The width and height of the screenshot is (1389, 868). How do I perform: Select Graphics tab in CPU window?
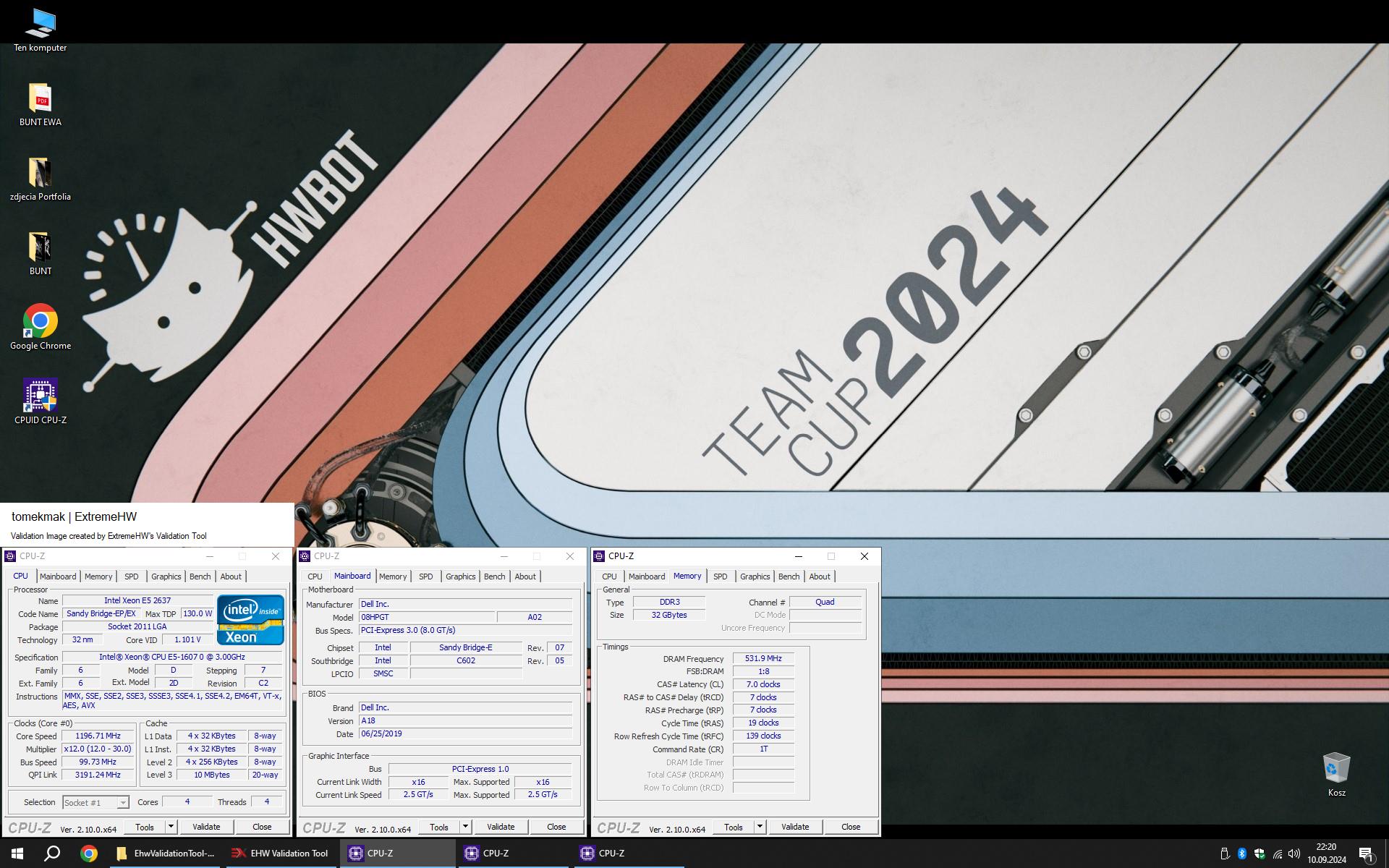point(166,576)
